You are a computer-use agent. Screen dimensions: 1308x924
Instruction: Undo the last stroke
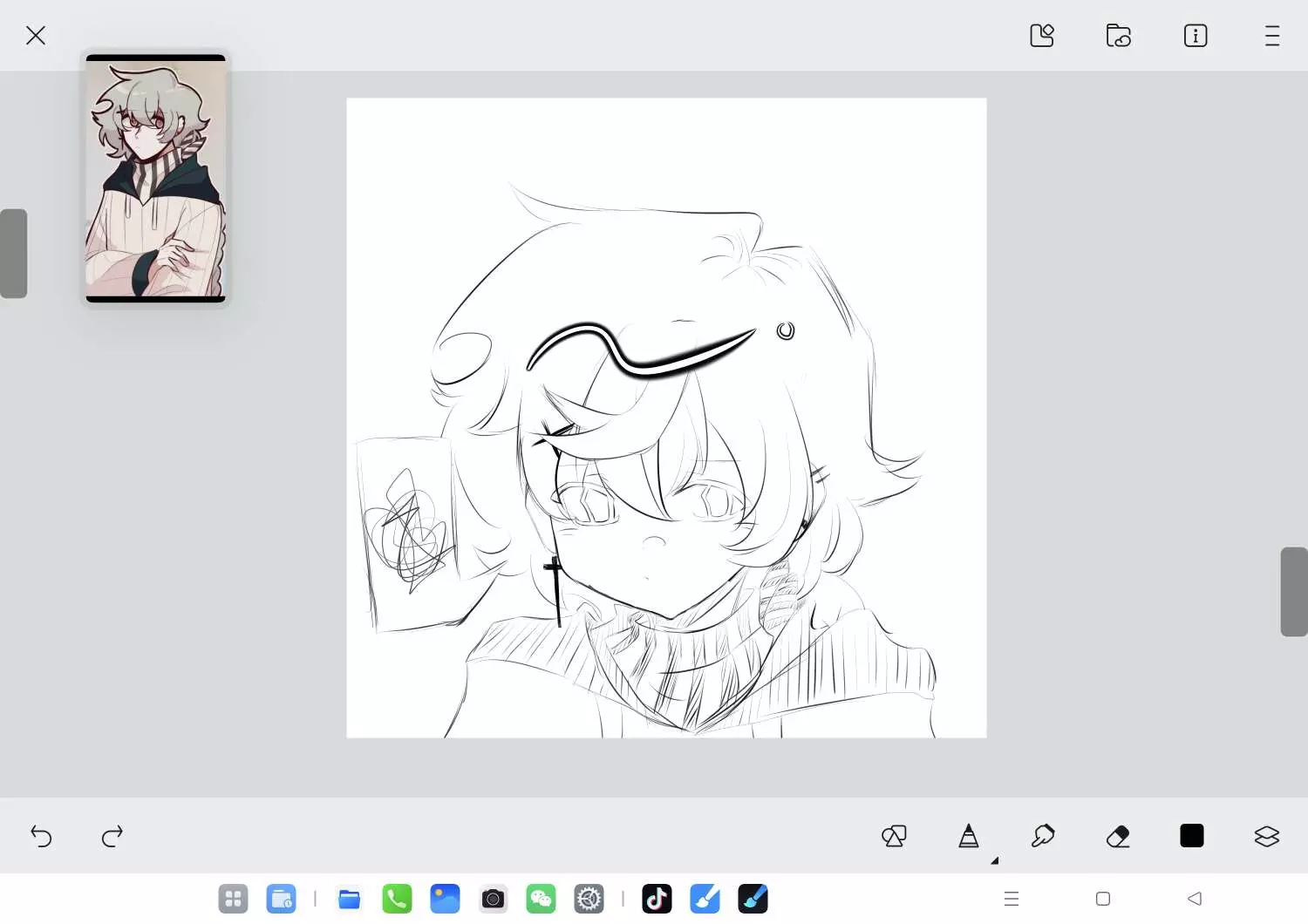coord(41,837)
